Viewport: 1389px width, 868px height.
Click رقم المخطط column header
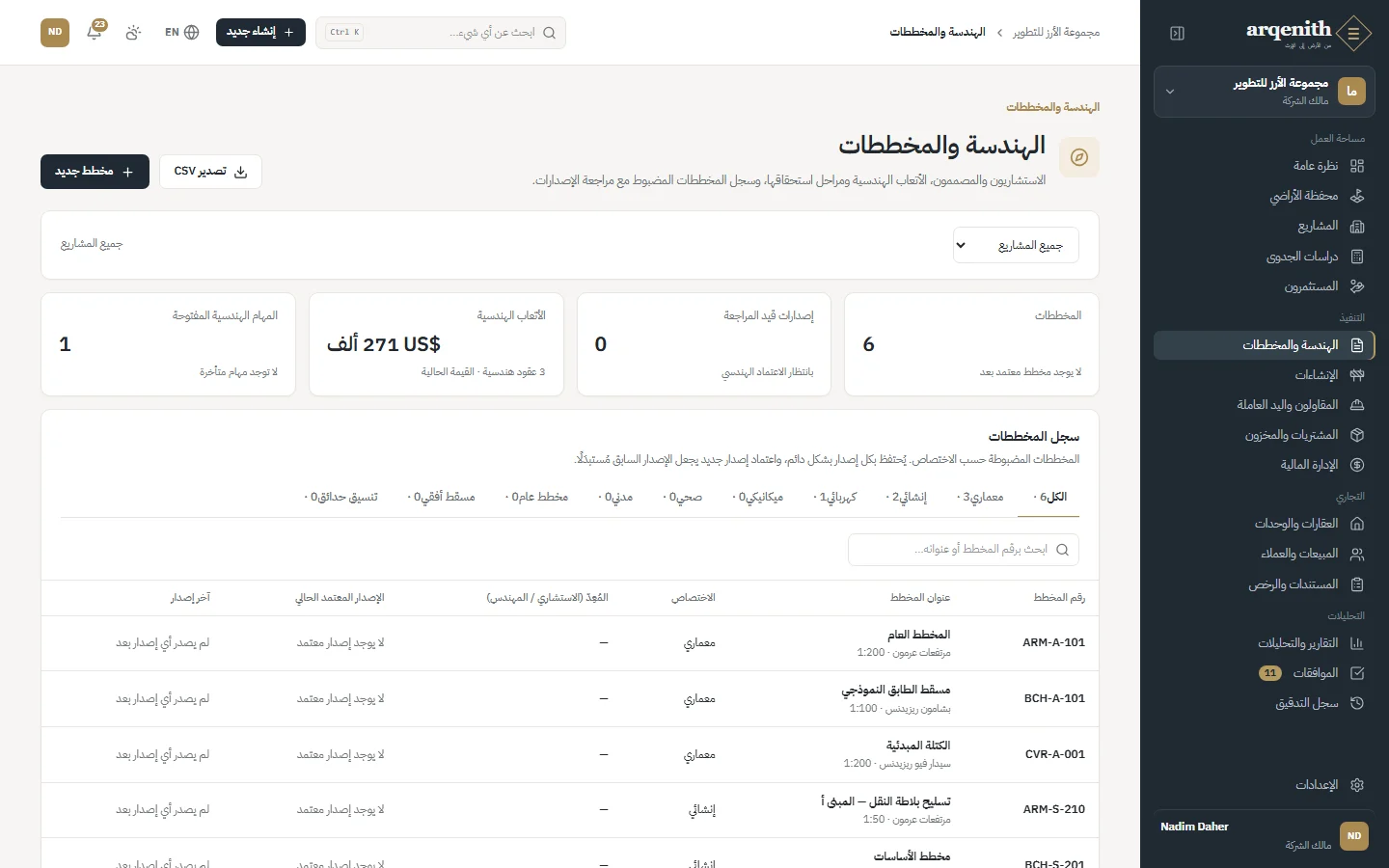tap(1059, 598)
